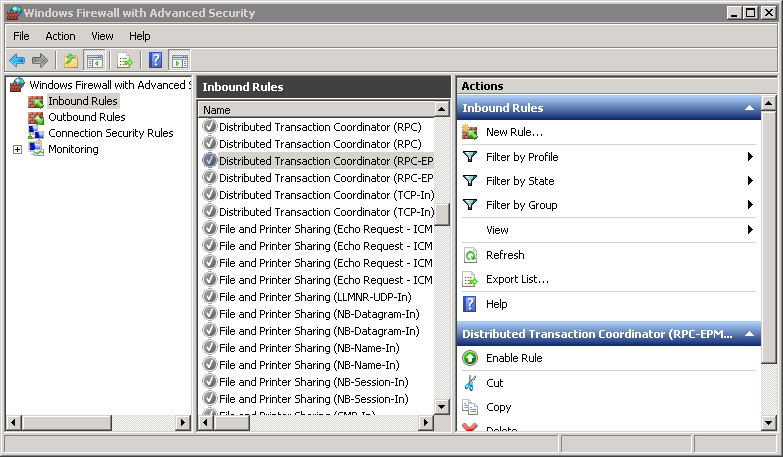Select Outbound Rules in the tree
Image resolution: width=783 pixels, height=457 pixels.
click(x=86, y=117)
